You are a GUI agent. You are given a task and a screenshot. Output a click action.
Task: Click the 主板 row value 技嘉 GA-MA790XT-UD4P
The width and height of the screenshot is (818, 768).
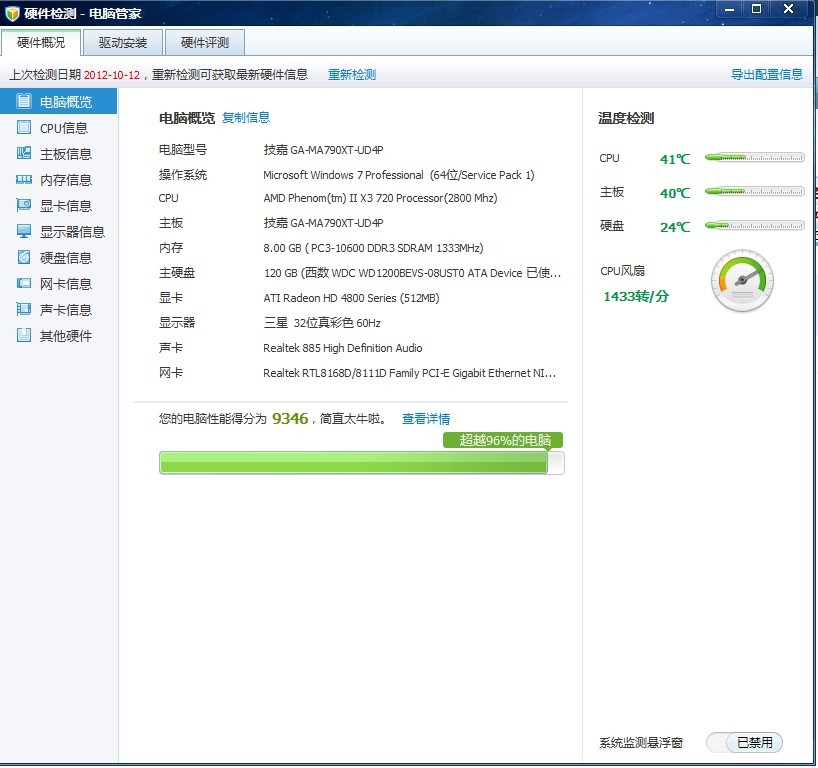pyautogui.click(x=323, y=223)
